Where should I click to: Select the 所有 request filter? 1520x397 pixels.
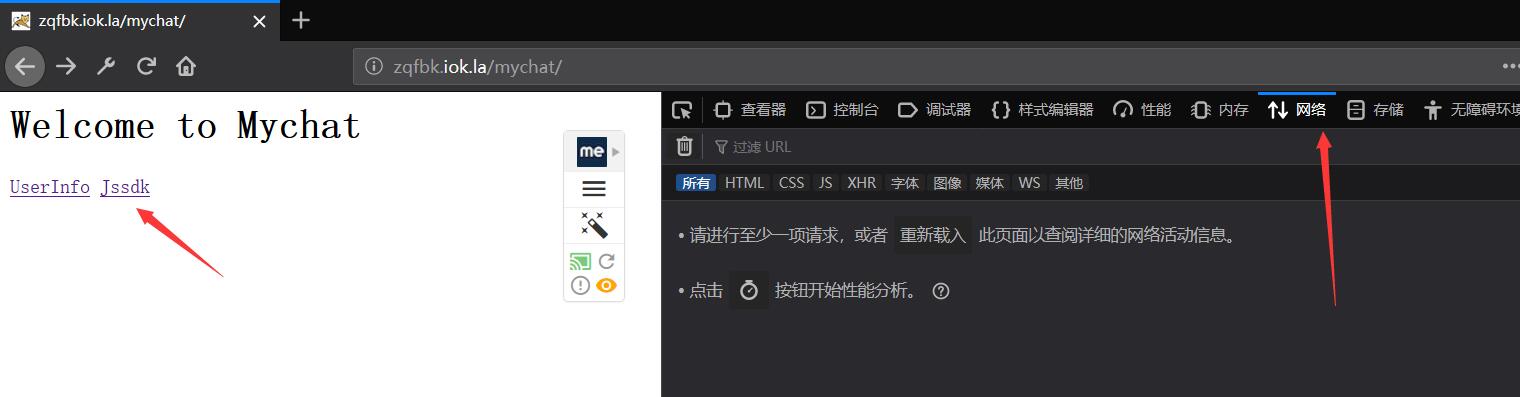(696, 183)
